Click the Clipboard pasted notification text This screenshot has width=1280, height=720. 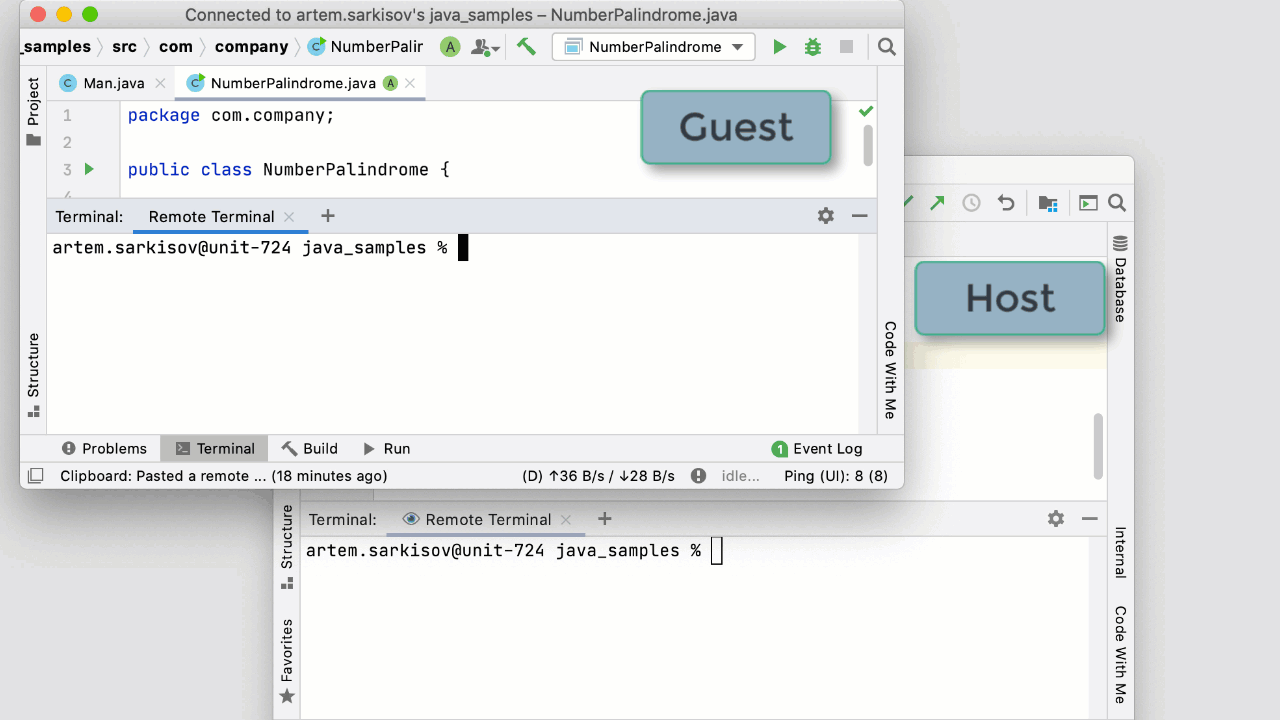[223, 476]
